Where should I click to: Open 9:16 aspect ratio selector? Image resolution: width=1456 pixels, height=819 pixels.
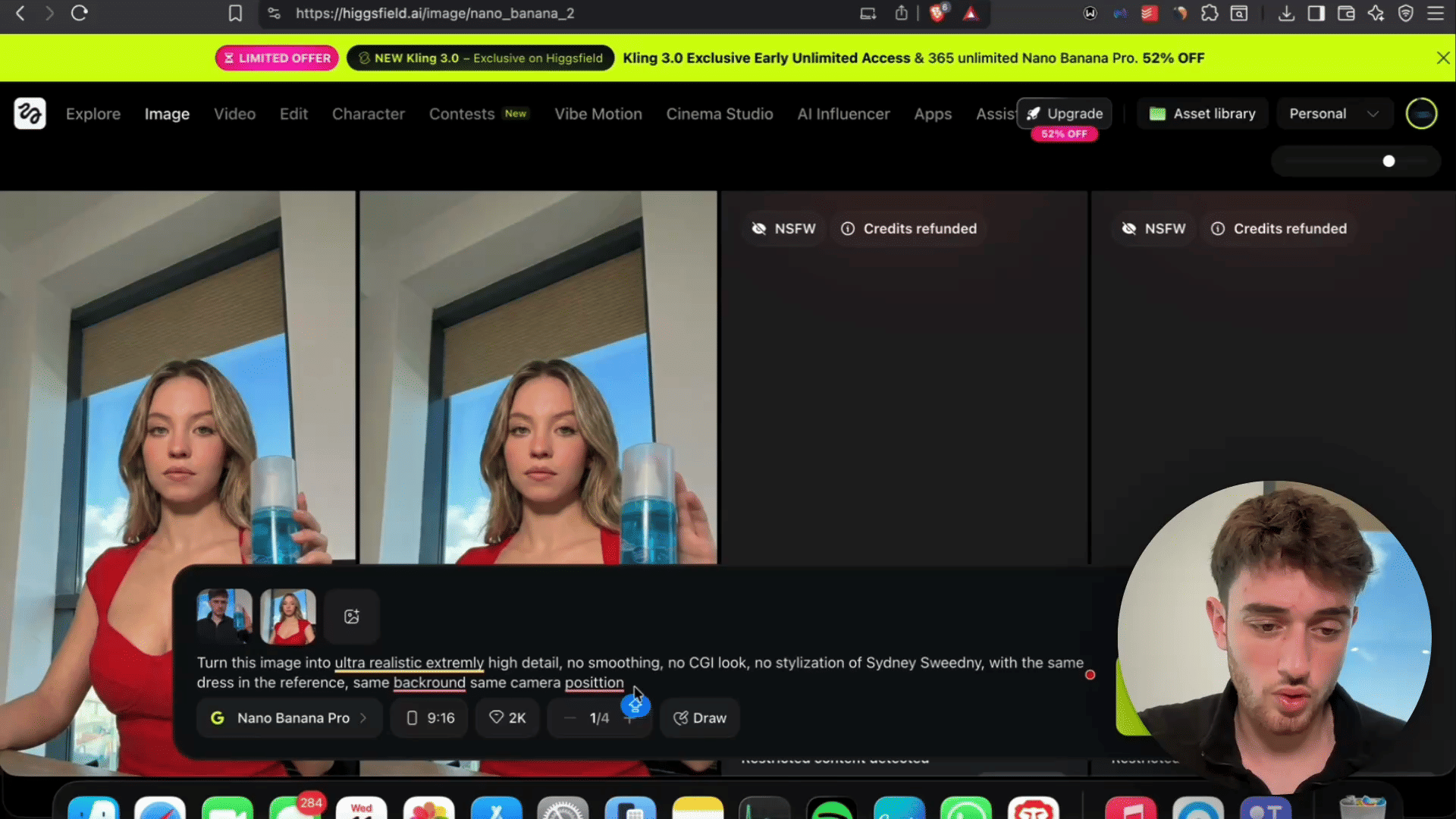click(430, 717)
